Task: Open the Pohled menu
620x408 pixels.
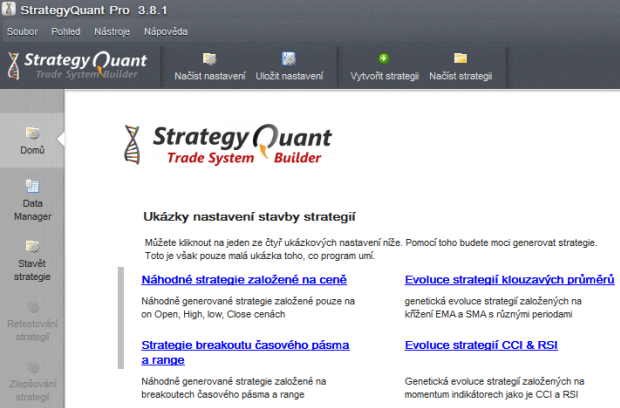Action: coord(66,32)
